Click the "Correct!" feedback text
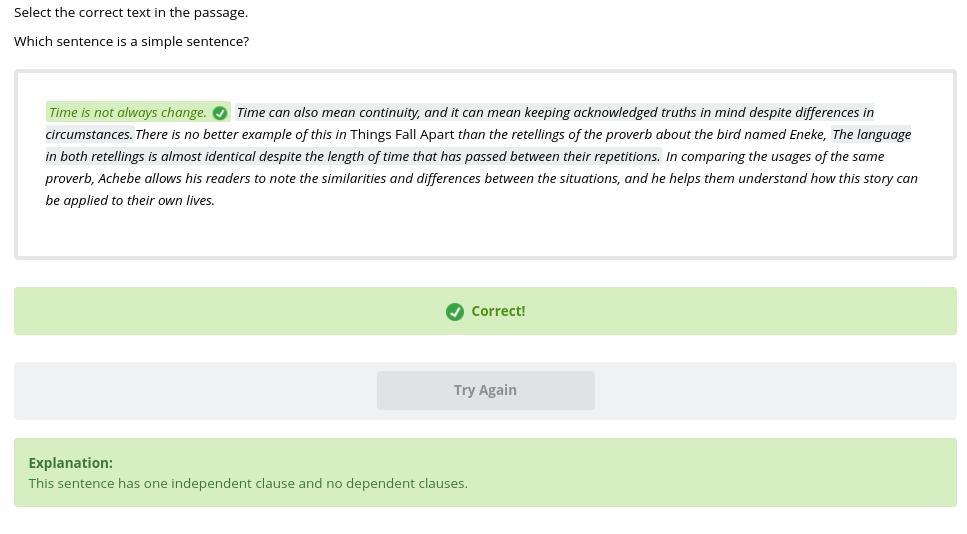The height and width of the screenshot is (534, 967). point(497,311)
